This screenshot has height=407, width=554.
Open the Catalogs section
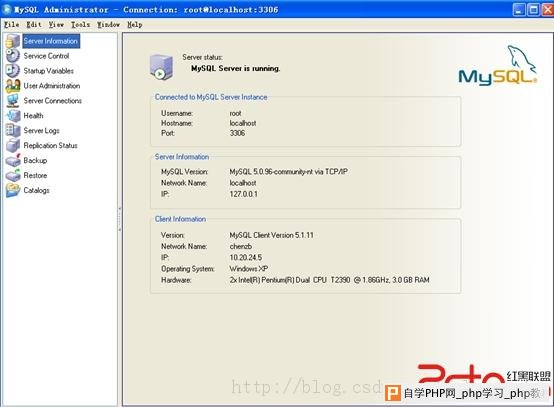pyautogui.click(x=36, y=190)
